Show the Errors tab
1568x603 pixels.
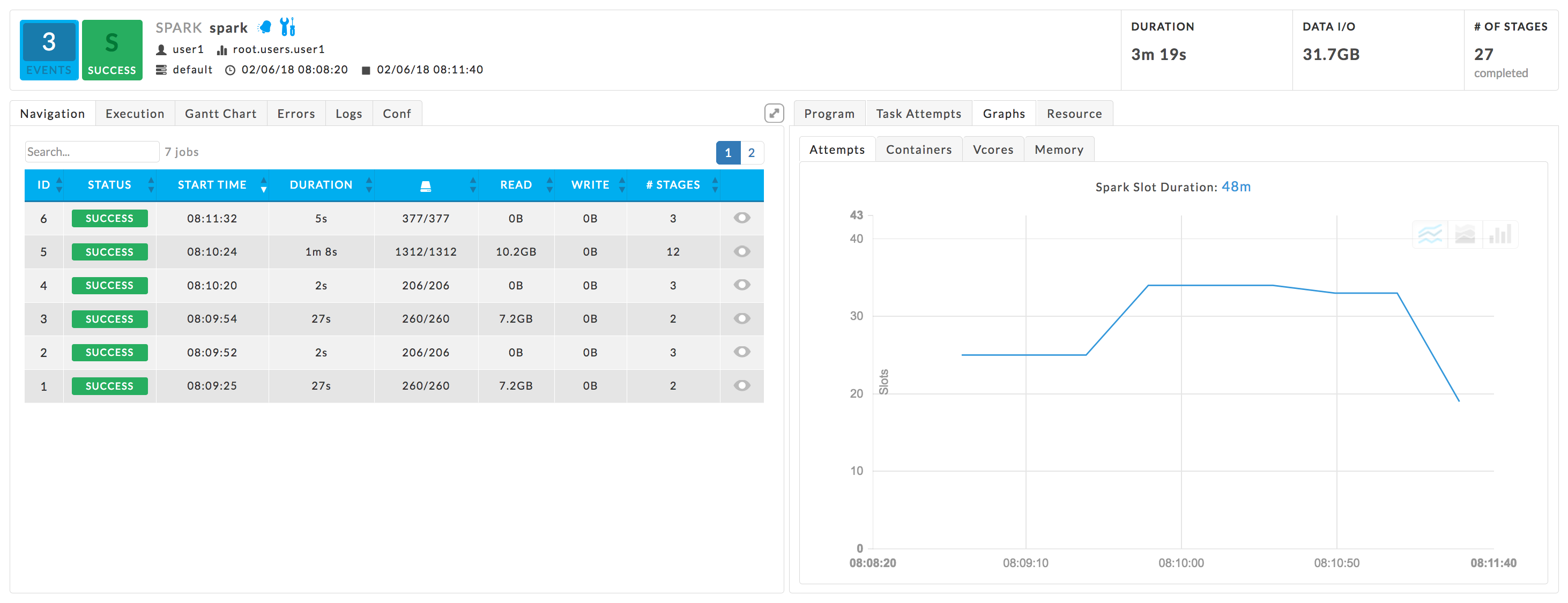coord(296,114)
